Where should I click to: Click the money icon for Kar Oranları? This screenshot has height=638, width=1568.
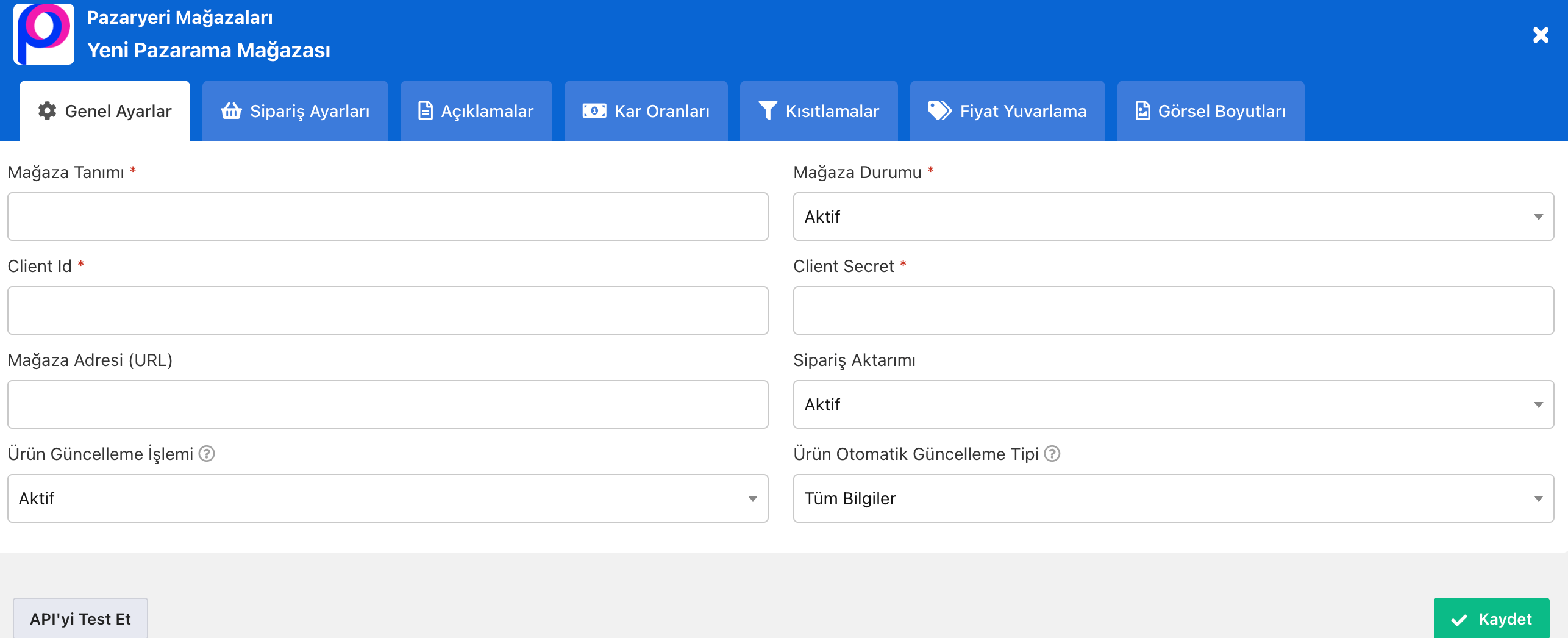tap(594, 111)
